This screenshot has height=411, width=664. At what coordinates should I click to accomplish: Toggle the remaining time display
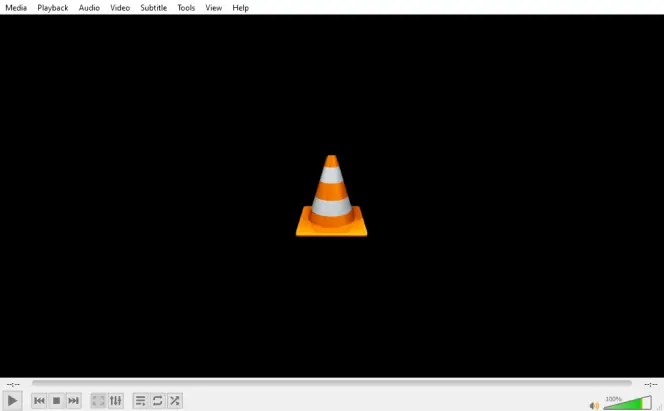click(x=650, y=384)
